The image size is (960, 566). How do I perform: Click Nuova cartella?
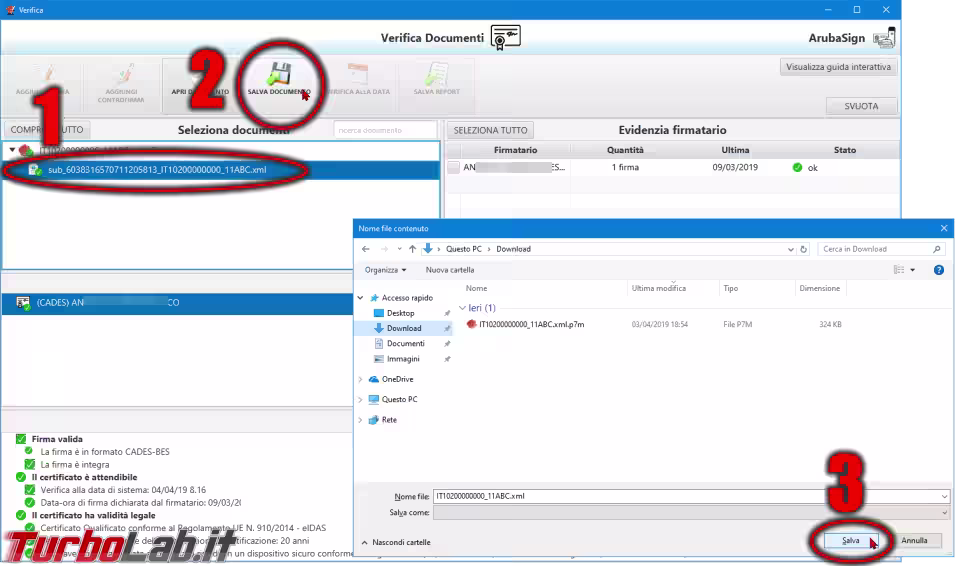(x=449, y=270)
